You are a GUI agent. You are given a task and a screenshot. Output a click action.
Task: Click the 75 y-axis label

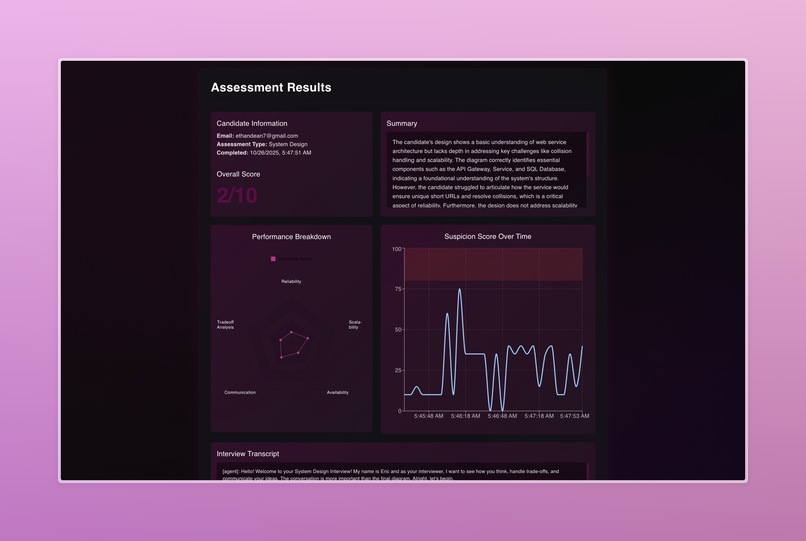(398, 289)
